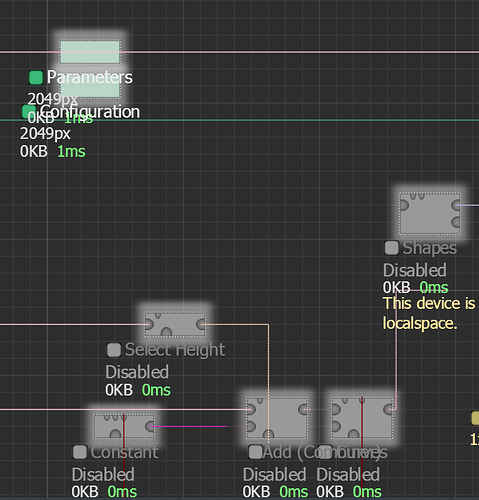The width and height of the screenshot is (479, 500).
Task: Select the Add (Combiner) device node
Action: (x=277, y=418)
